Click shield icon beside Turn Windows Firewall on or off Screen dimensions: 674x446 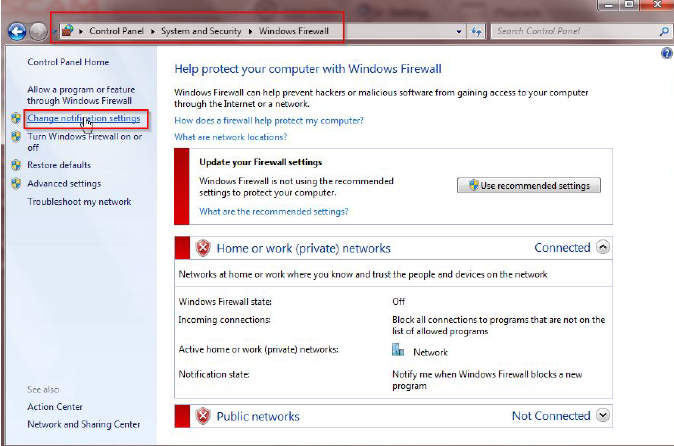coord(16,137)
